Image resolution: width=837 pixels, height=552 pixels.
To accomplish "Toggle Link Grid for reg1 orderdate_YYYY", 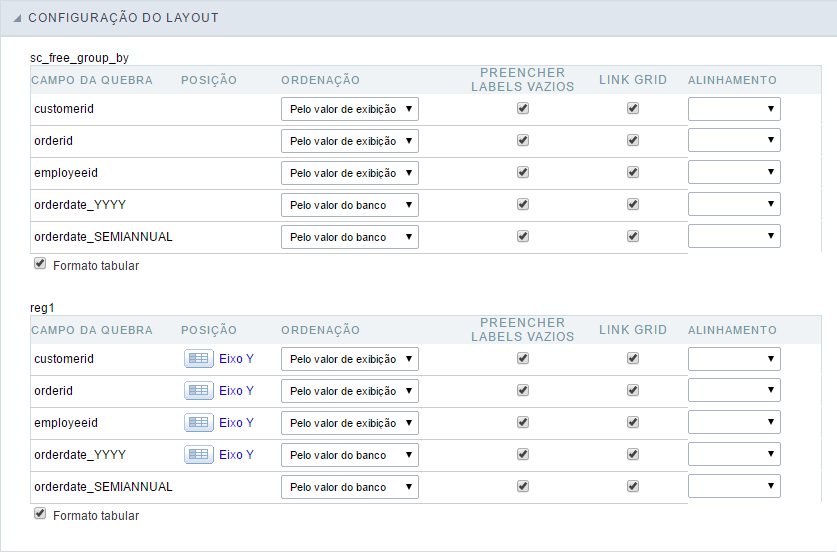I will click(633, 454).
